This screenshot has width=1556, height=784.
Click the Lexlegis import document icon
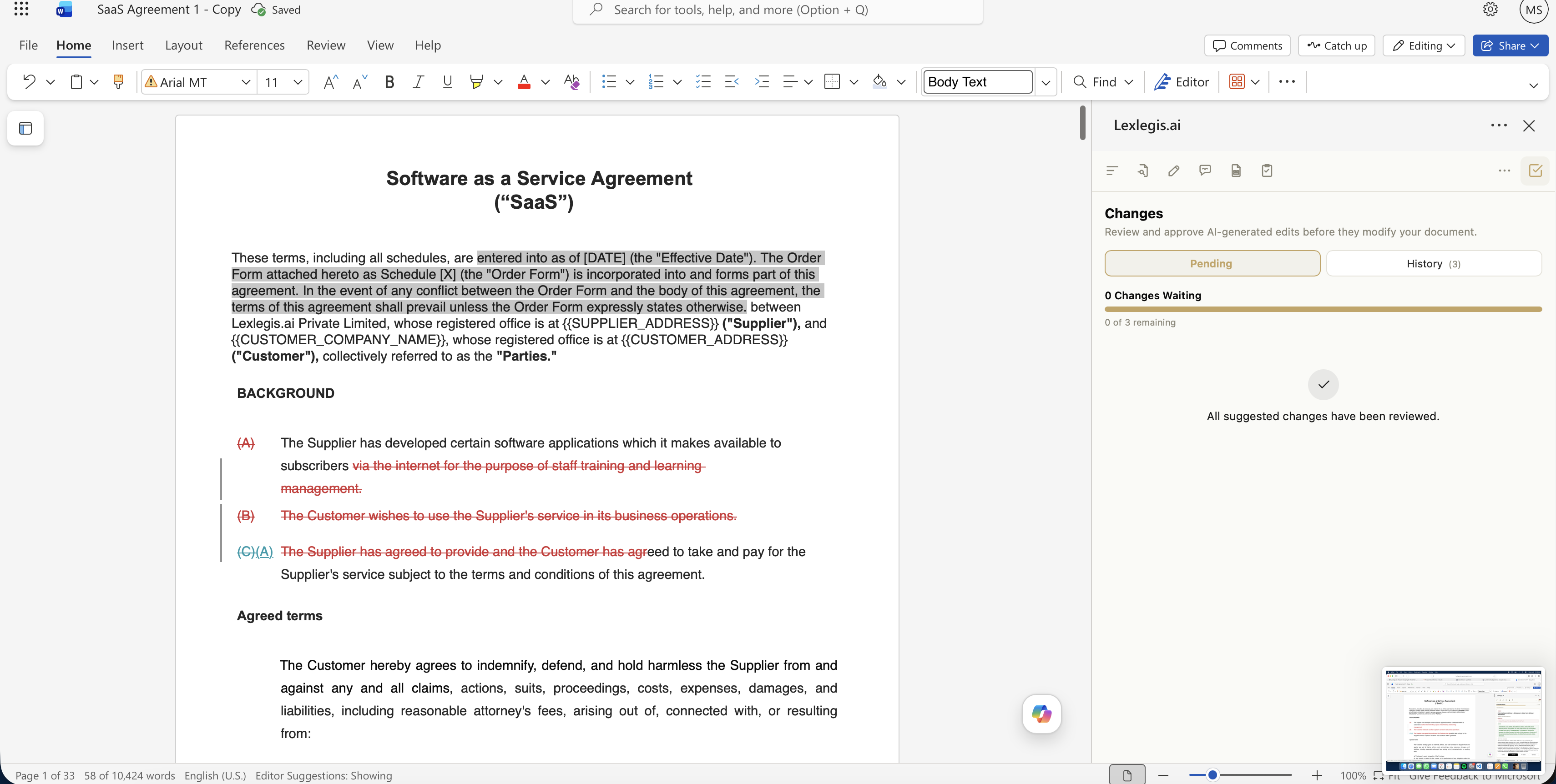pos(1143,171)
